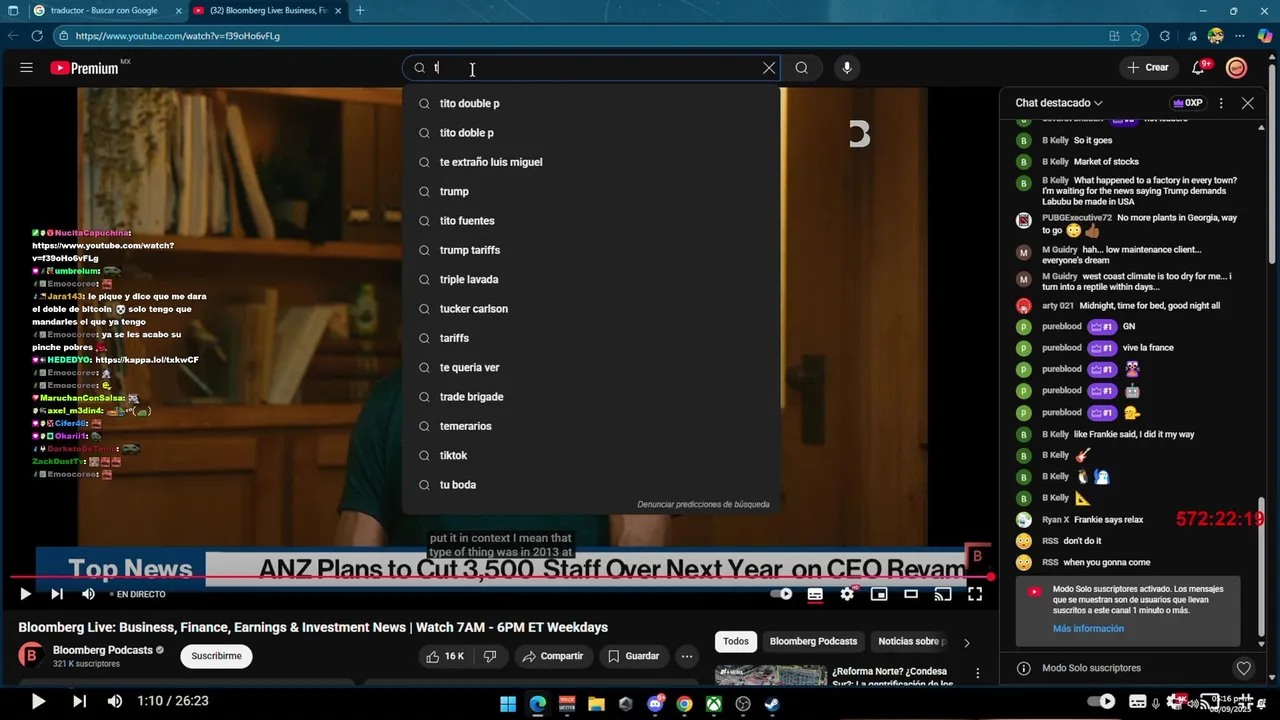This screenshot has height=720, width=1280.
Task: Open the 0XP points badge in chat
Action: click(x=1187, y=103)
